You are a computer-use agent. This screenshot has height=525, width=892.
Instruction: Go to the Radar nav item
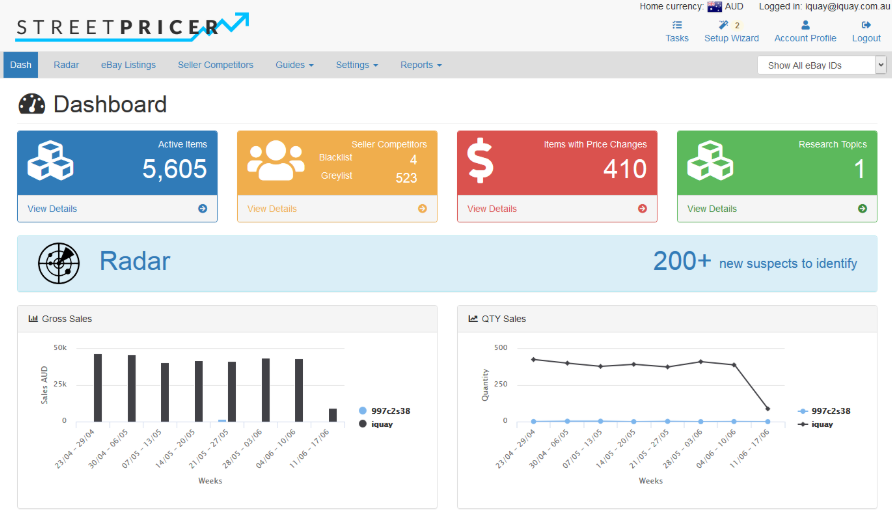click(x=66, y=65)
